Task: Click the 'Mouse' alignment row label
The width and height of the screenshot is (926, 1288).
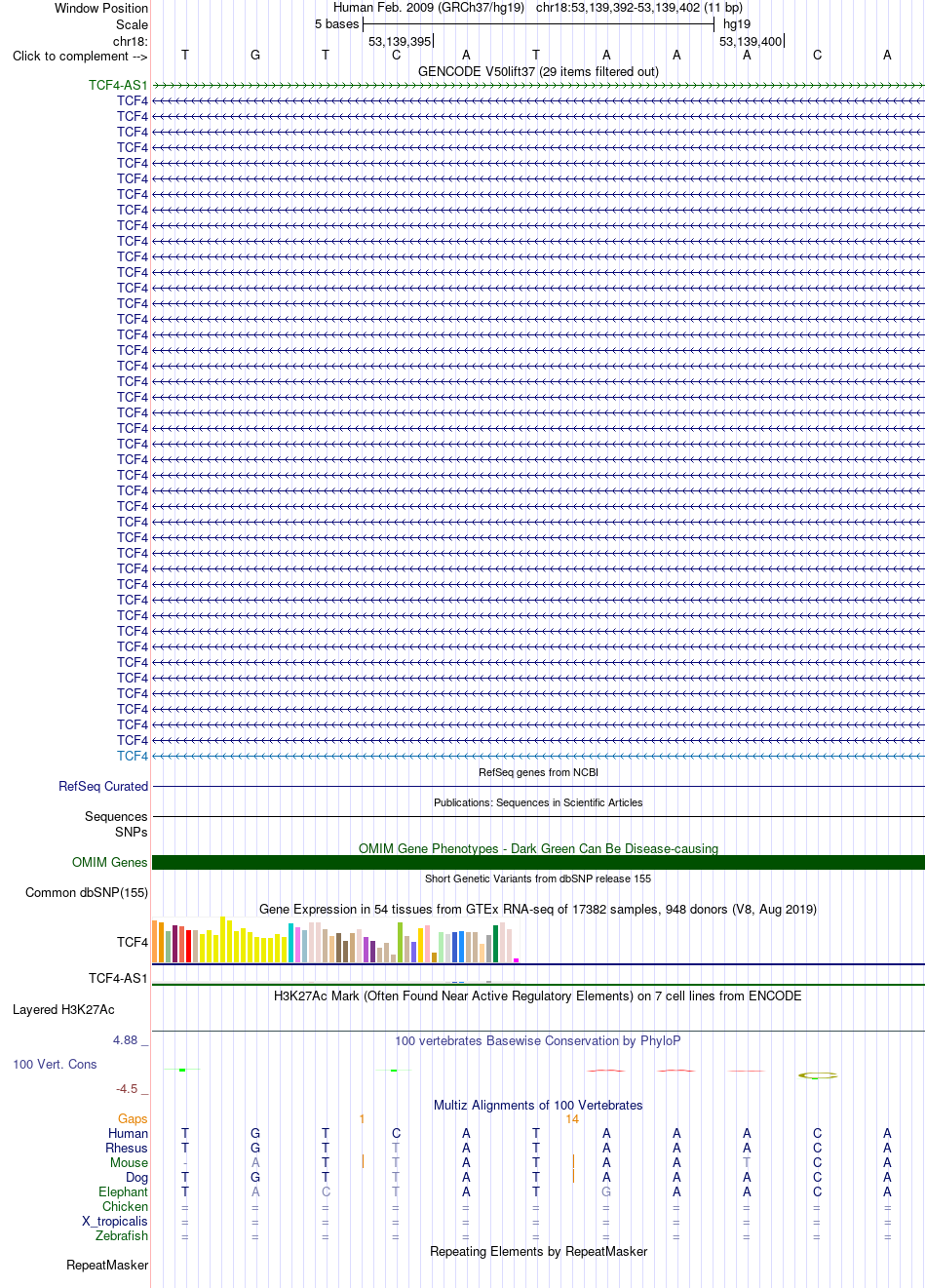Action: (129, 1162)
